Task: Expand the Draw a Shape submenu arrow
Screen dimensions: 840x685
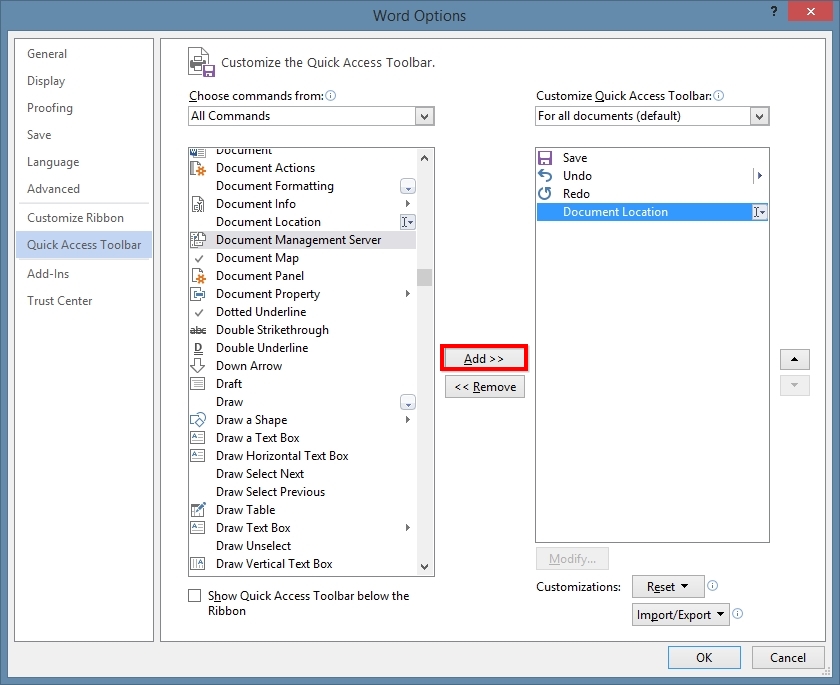Action: 408,419
